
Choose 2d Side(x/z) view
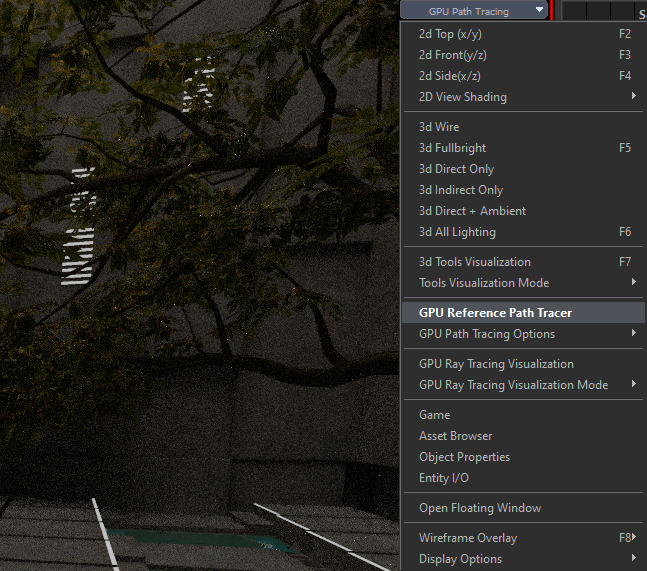click(523, 76)
